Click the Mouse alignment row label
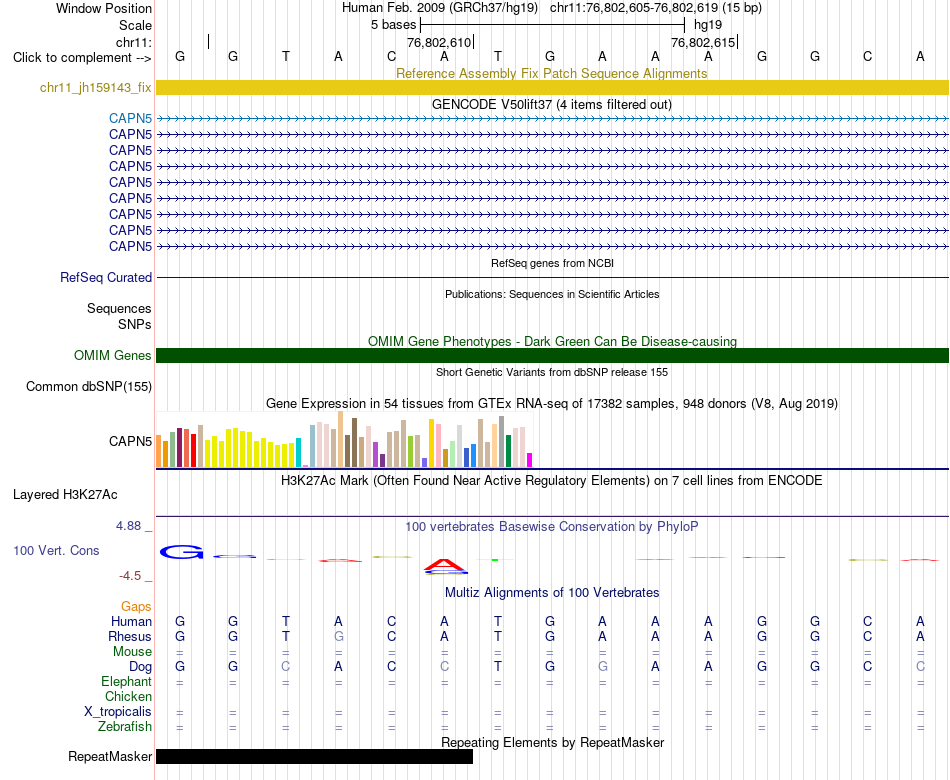Screen dimensions: 950x780 click(132, 652)
